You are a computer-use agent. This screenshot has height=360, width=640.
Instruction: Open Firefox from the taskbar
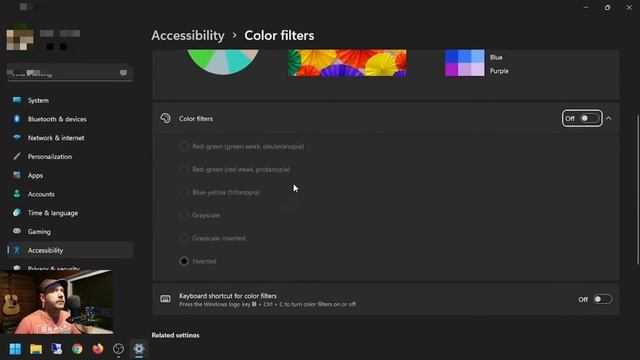point(98,349)
